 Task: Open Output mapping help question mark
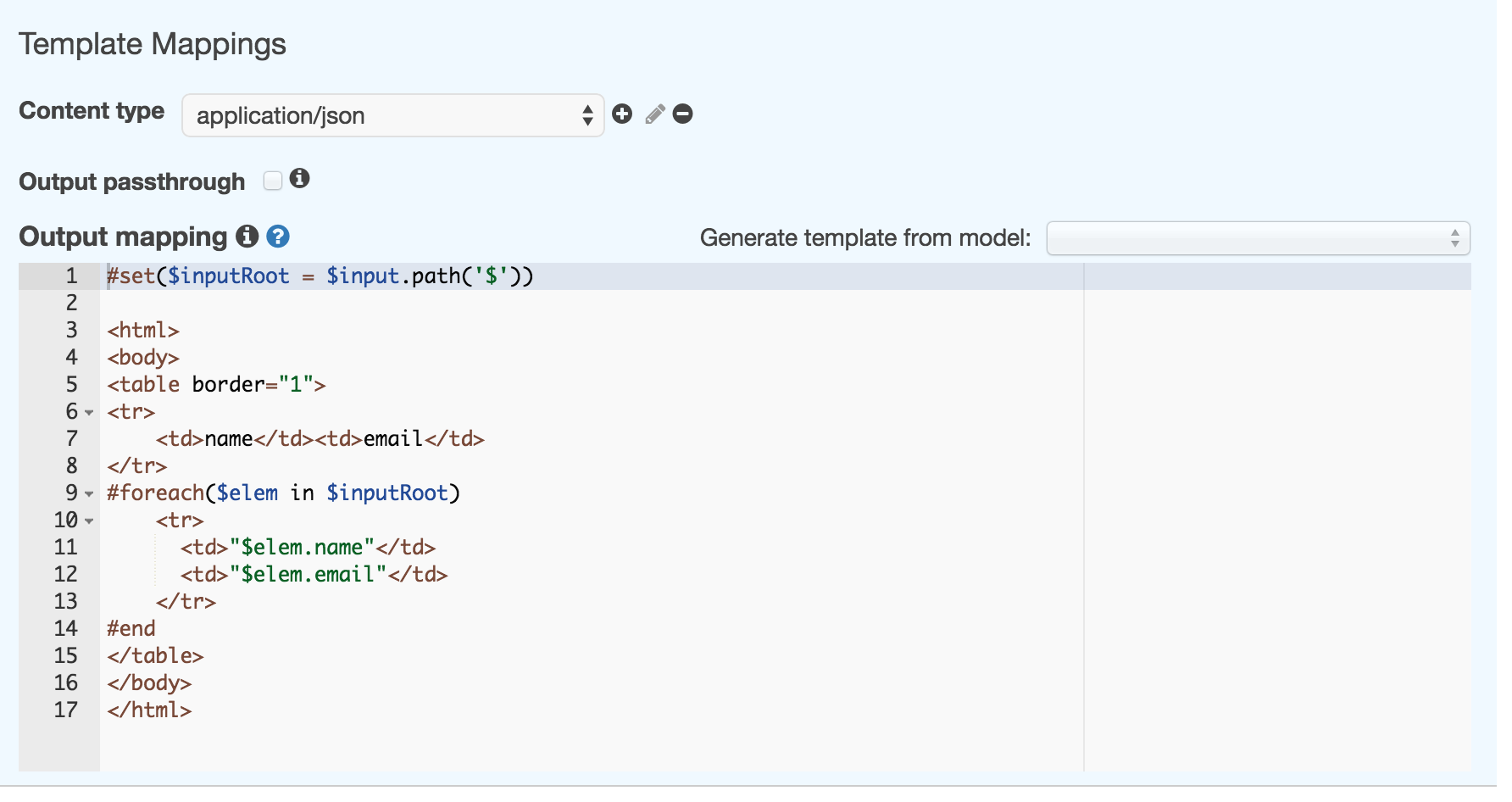point(278,237)
